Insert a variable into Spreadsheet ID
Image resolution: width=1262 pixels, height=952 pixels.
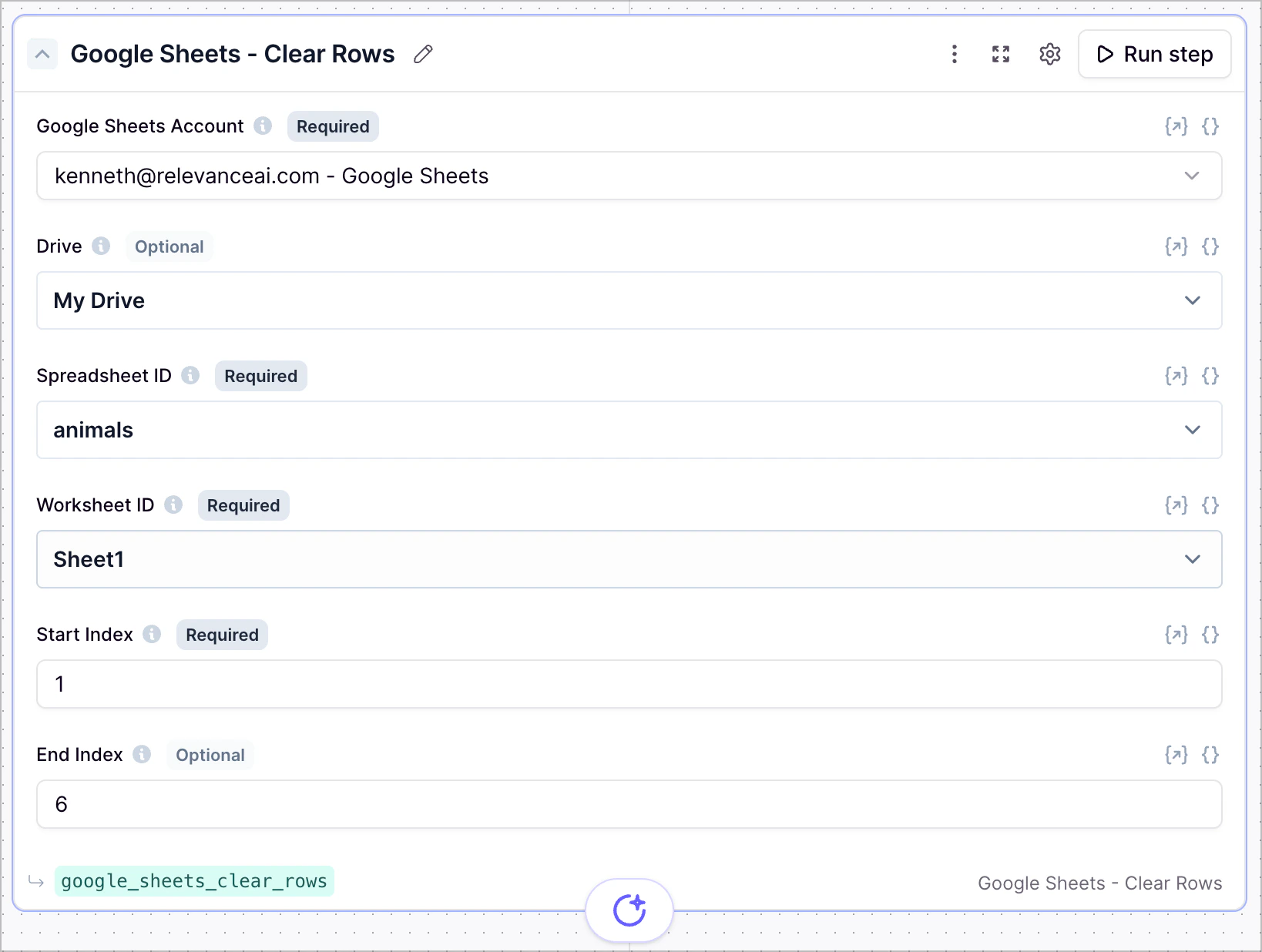1176,376
